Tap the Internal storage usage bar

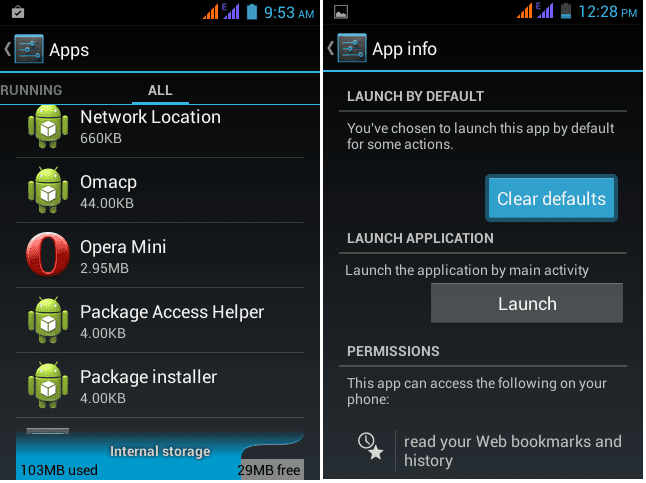click(x=160, y=455)
